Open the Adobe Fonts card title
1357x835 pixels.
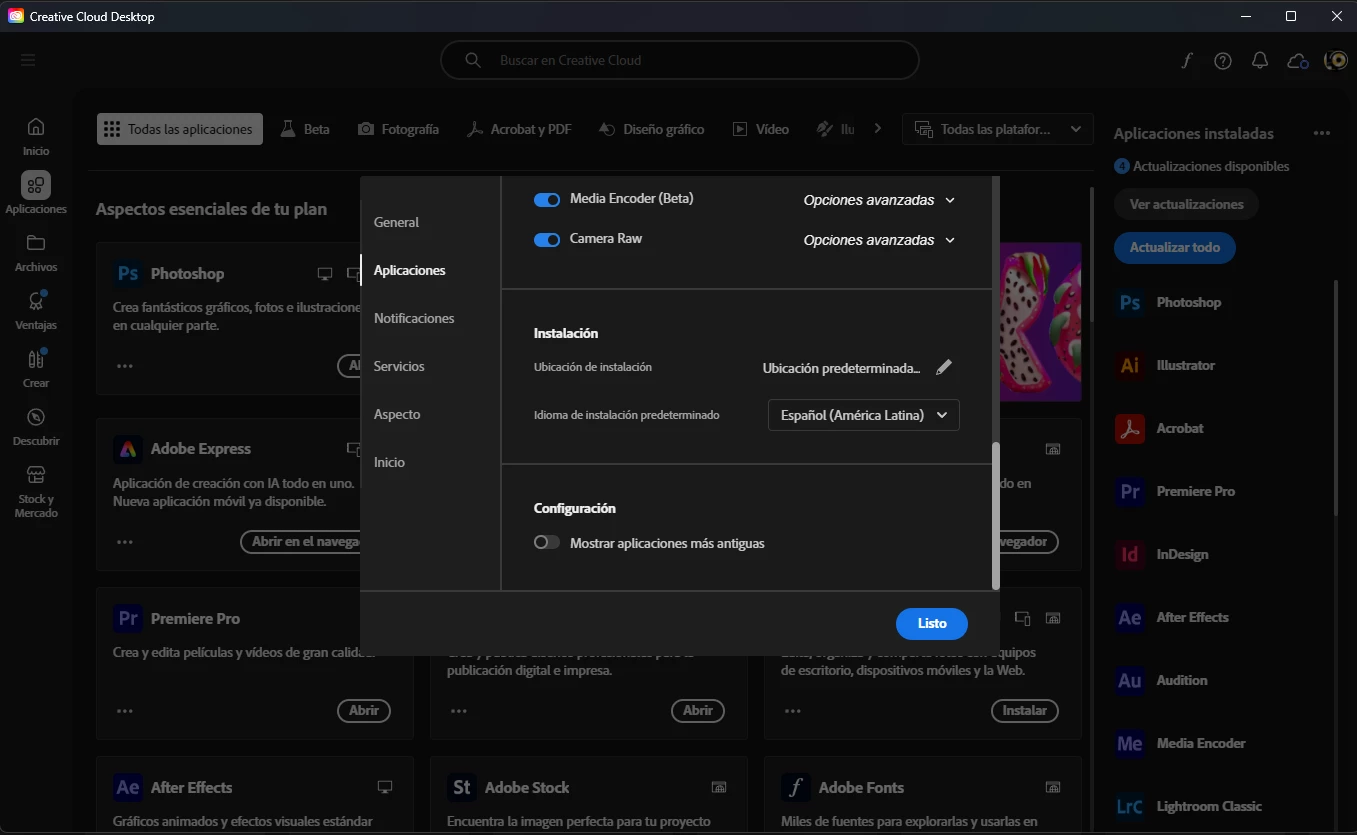[x=861, y=788]
